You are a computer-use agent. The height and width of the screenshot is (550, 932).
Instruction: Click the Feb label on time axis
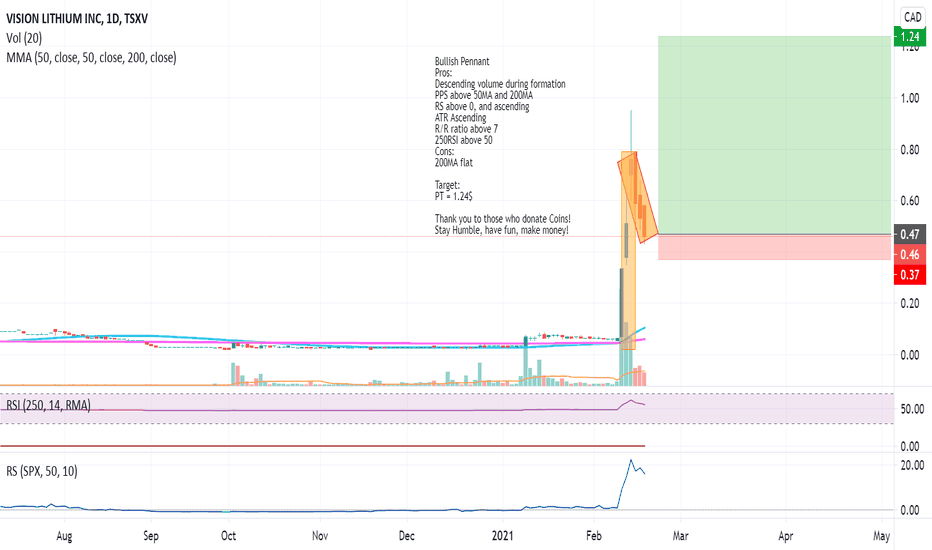point(594,536)
